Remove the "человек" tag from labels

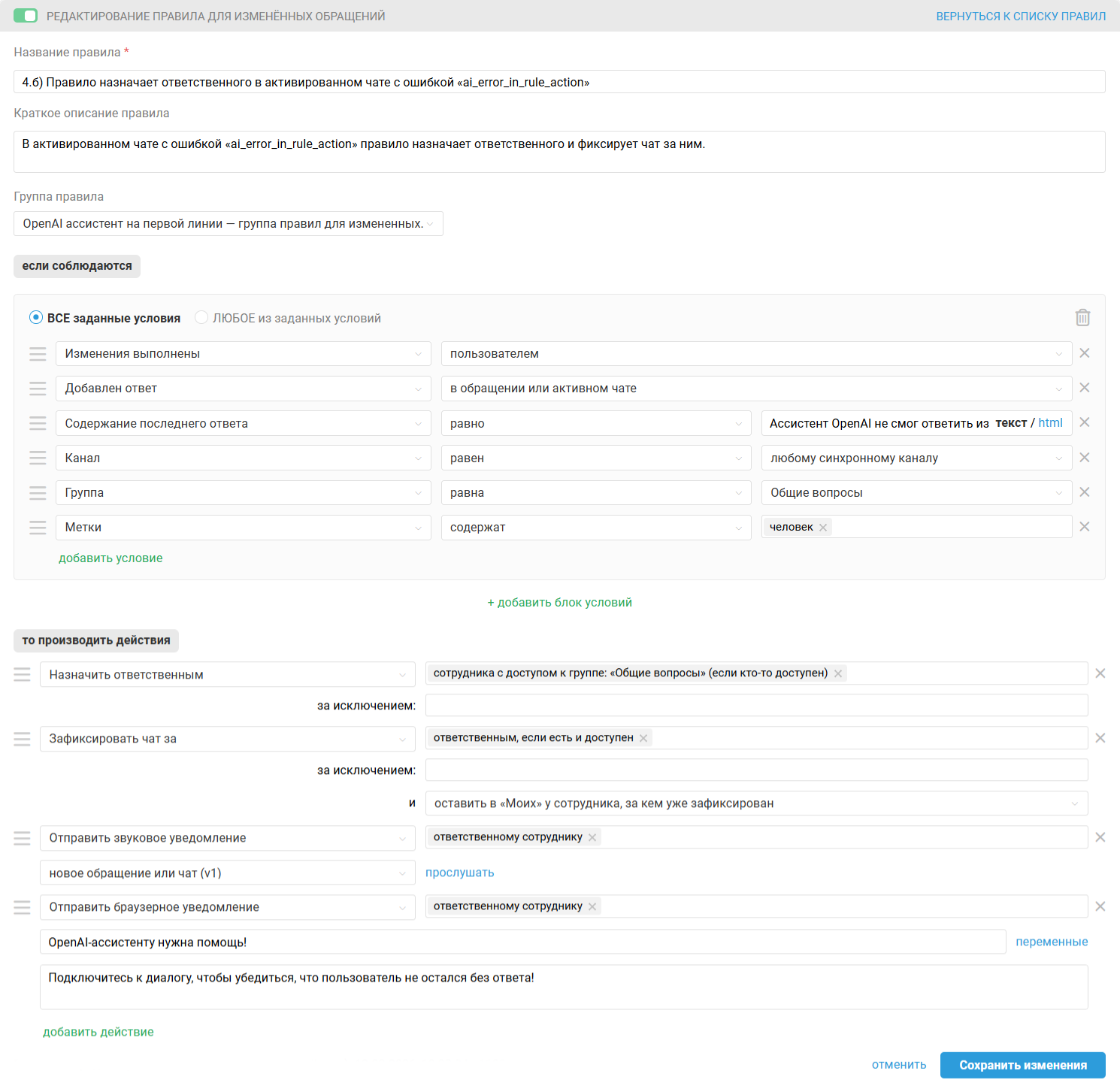823,528
